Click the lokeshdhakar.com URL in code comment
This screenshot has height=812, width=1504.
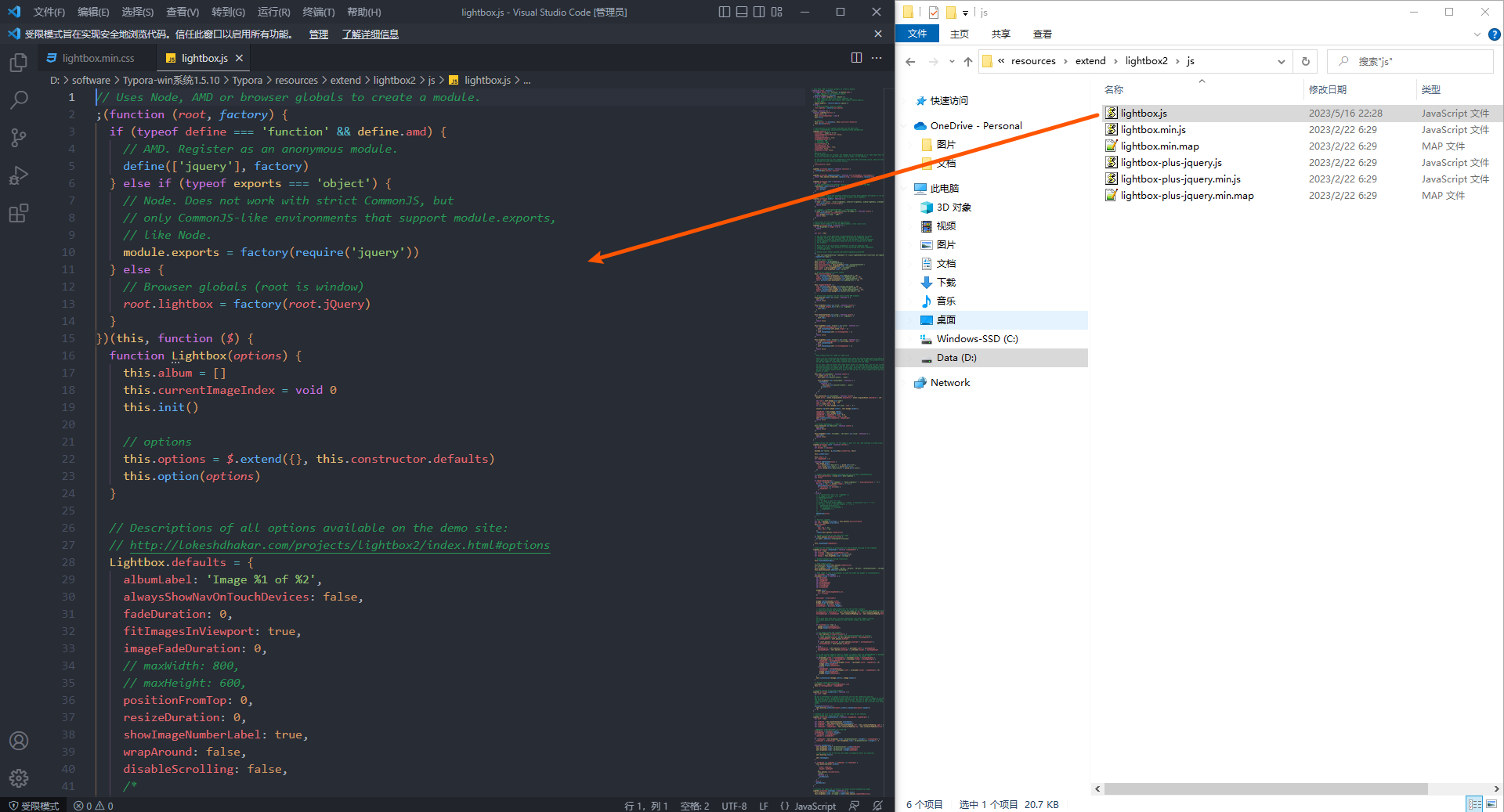coord(339,545)
